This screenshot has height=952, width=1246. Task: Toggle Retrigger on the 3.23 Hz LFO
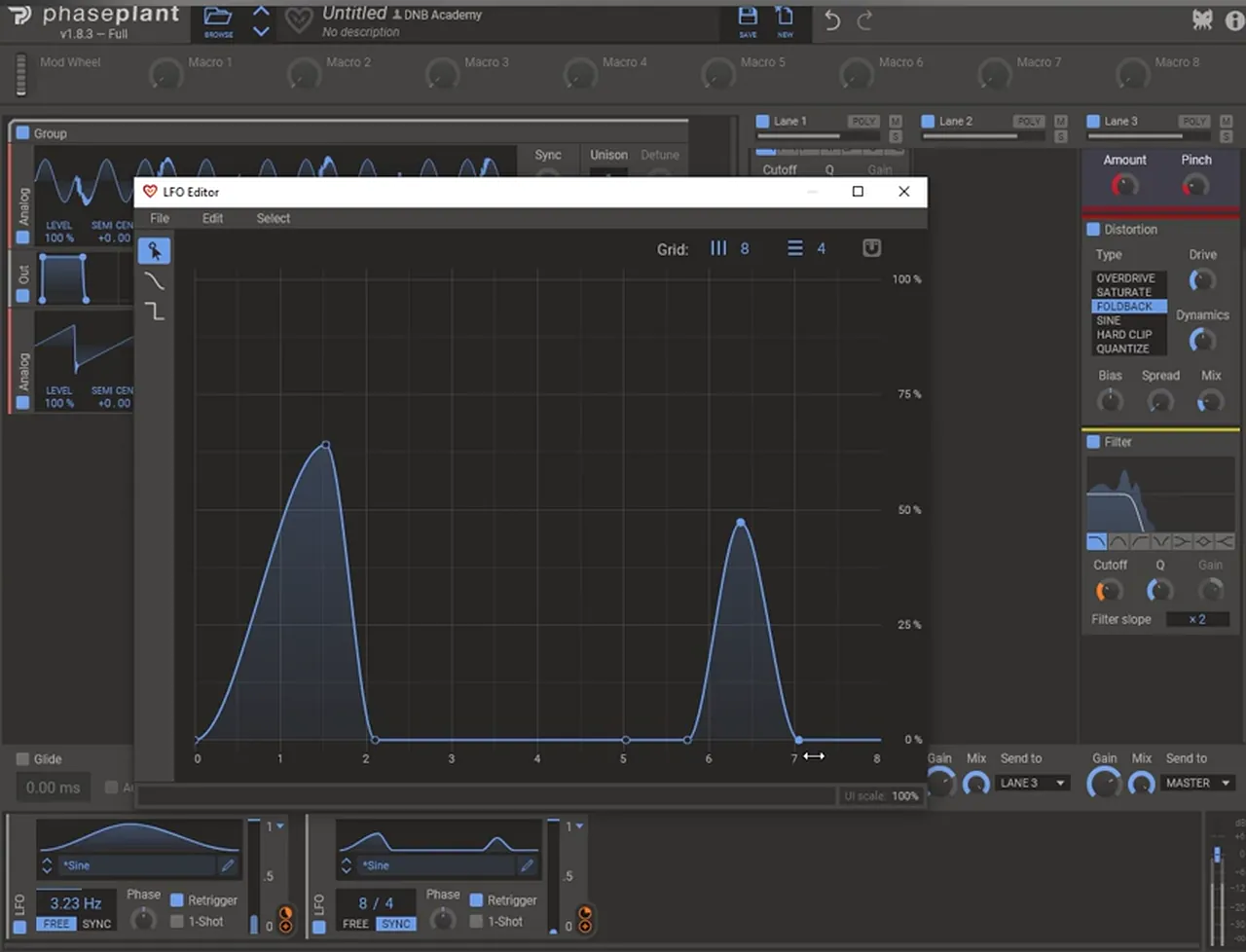177,900
